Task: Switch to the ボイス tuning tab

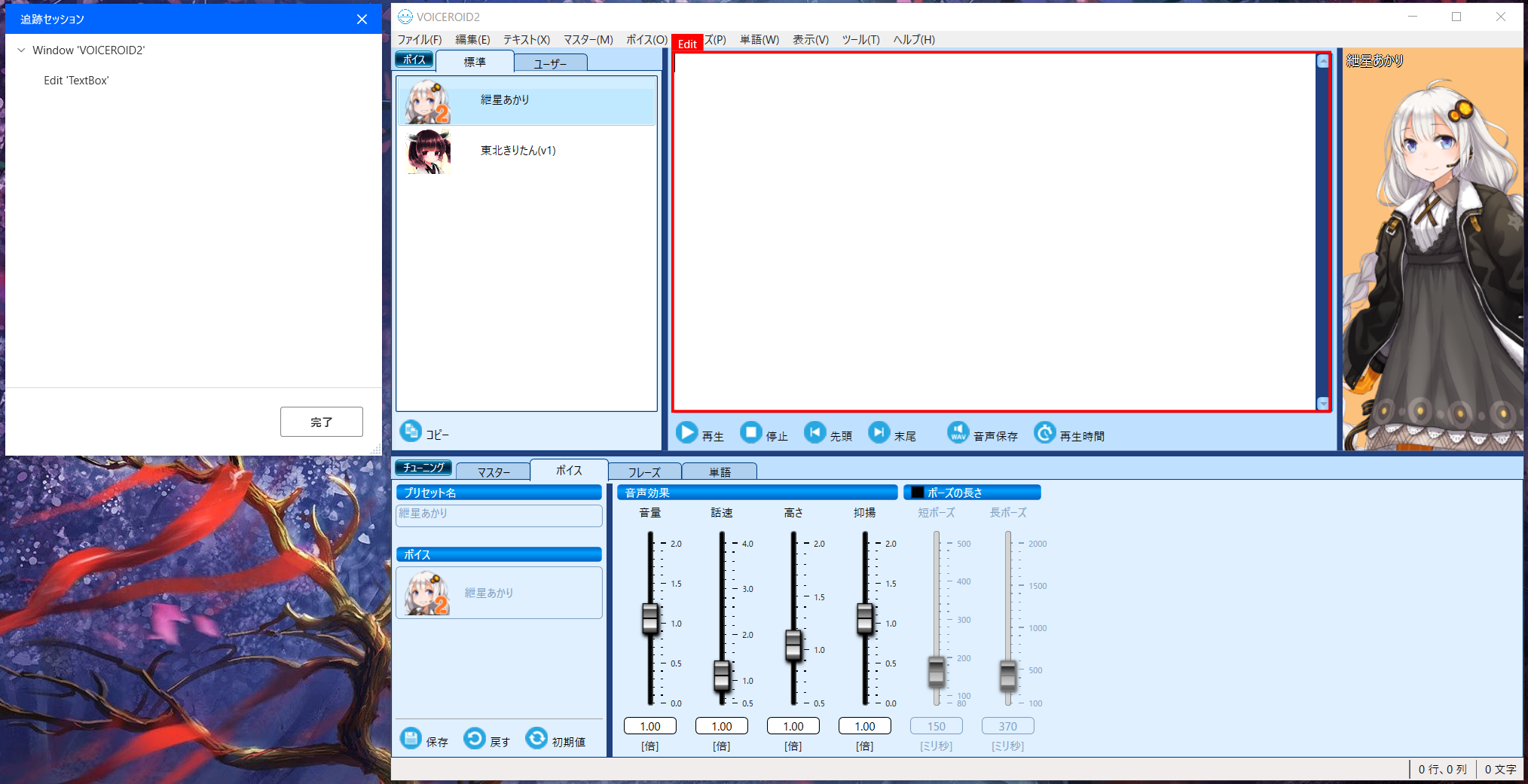Action: pyautogui.click(x=569, y=470)
